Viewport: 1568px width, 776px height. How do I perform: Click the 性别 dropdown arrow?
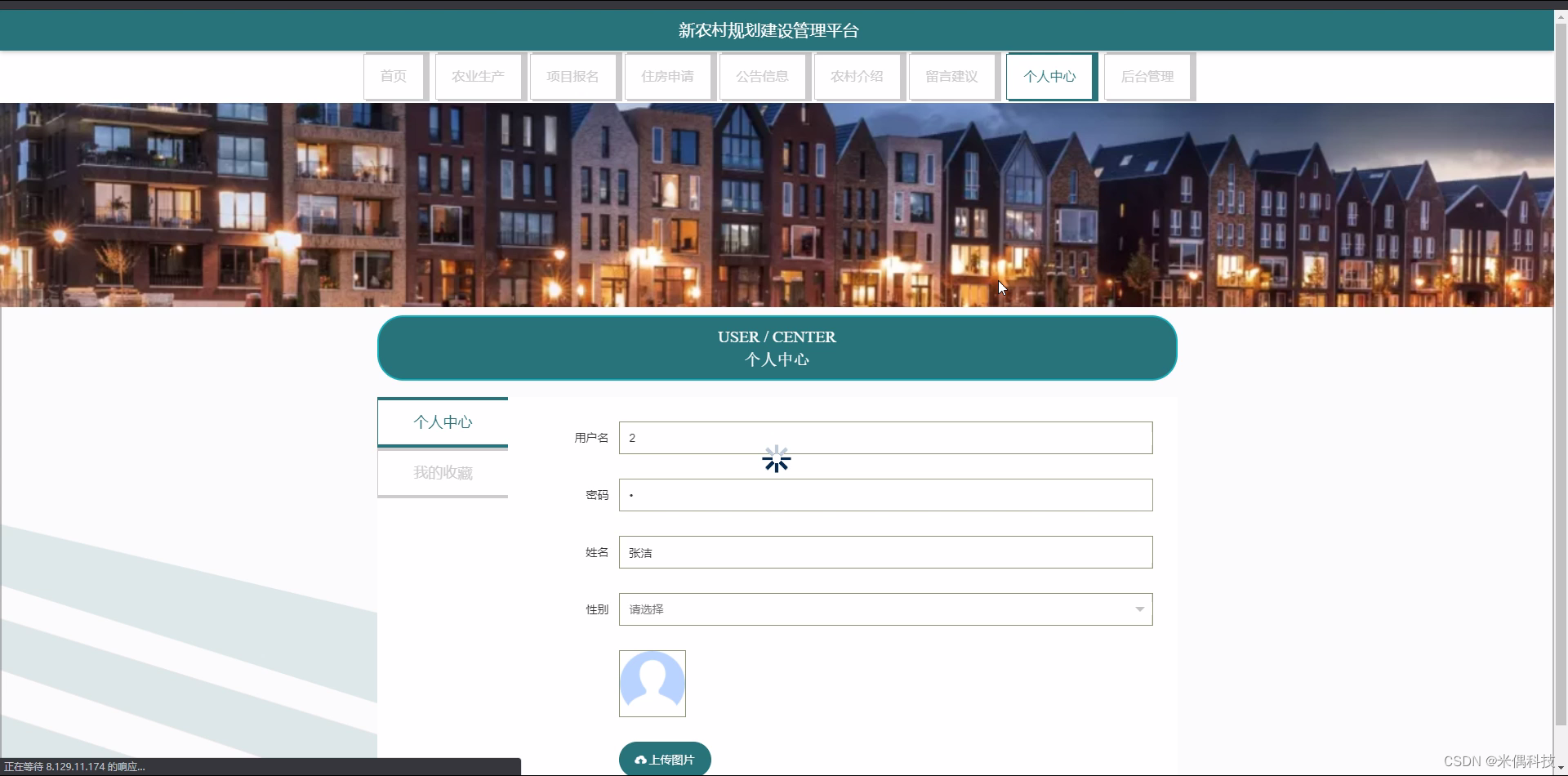pos(1139,609)
